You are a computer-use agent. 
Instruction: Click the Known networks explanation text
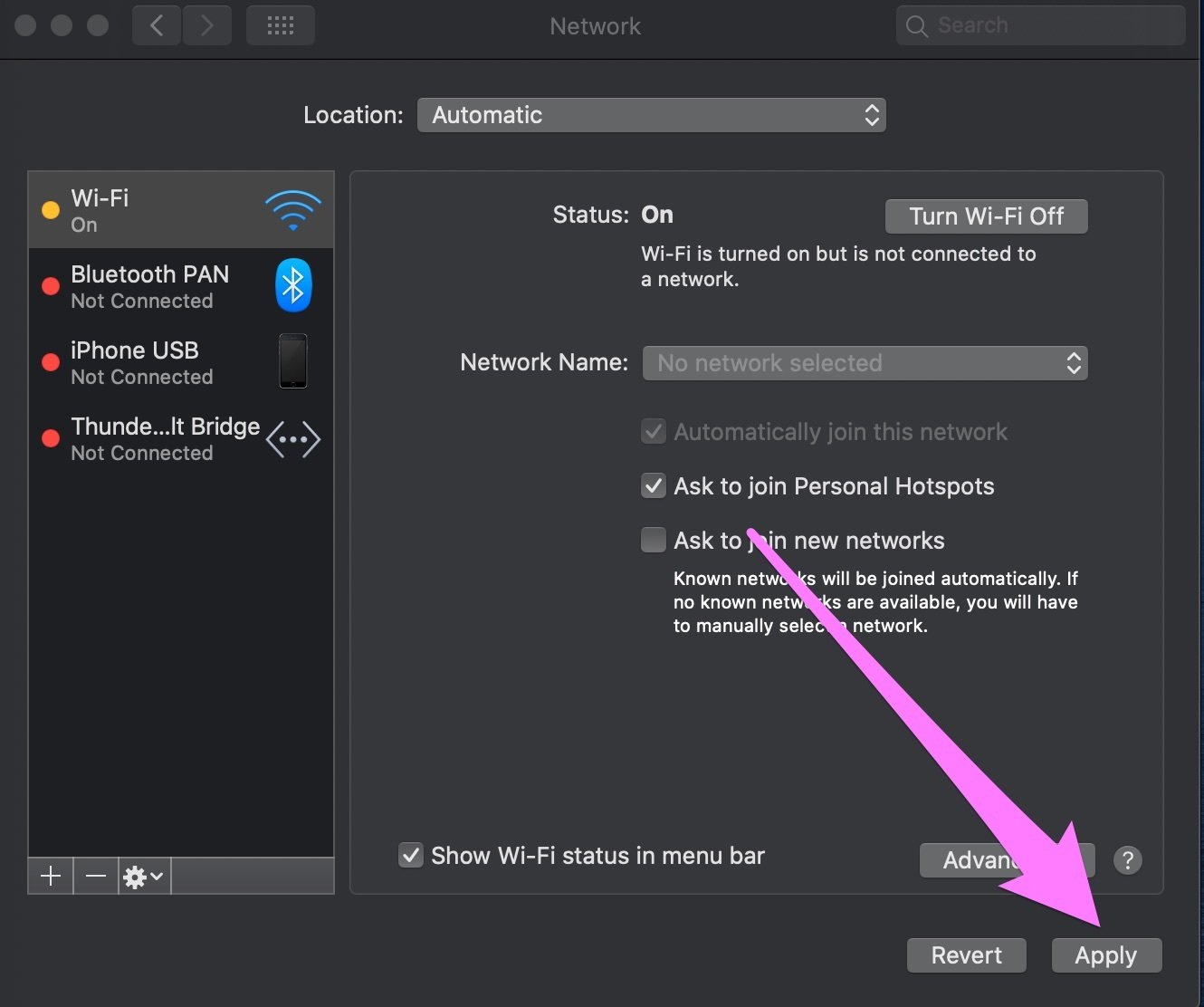point(875,602)
